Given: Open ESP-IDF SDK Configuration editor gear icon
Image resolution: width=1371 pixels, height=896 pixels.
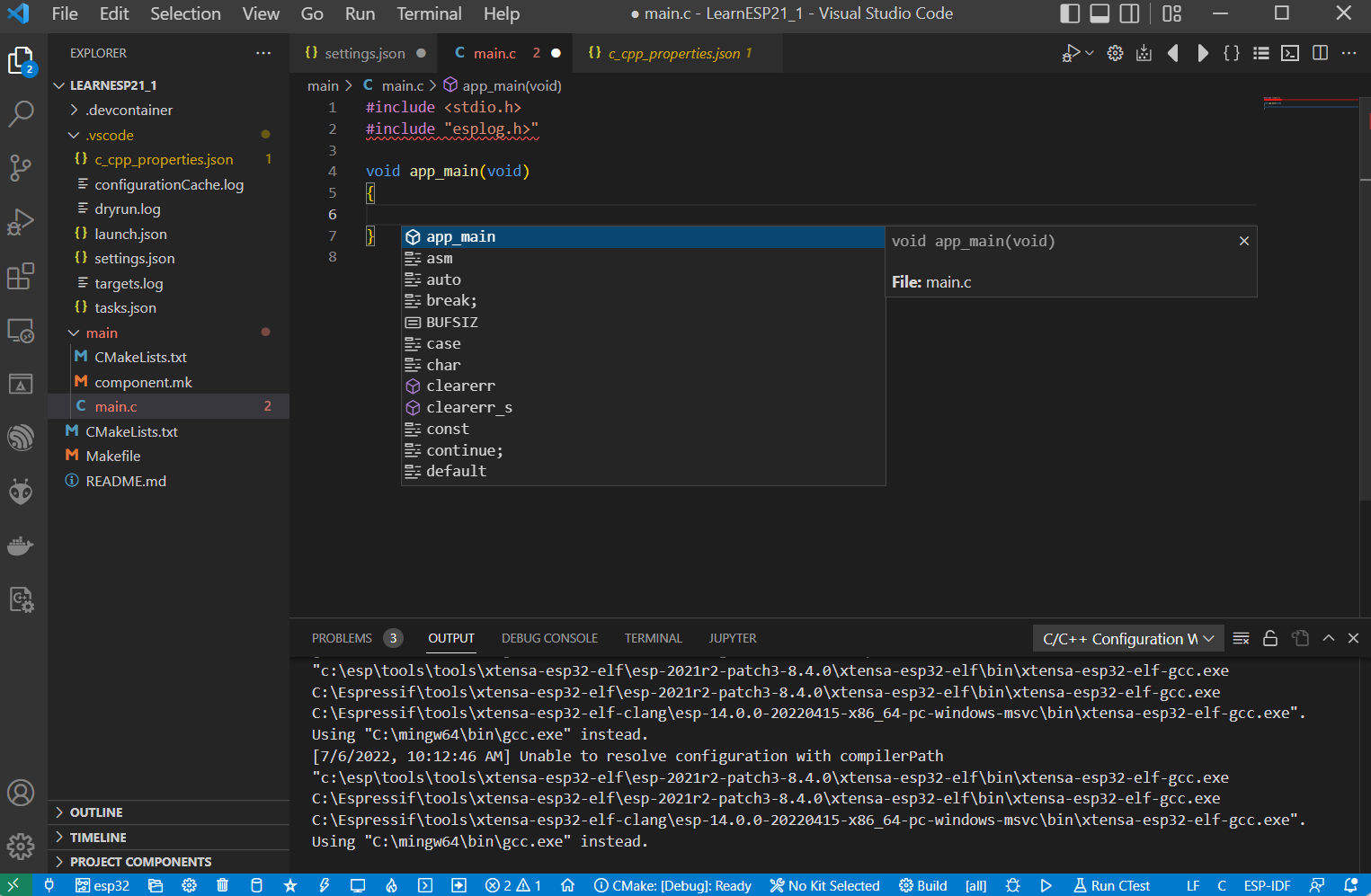Looking at the screenshot, I should click(189, 885).
